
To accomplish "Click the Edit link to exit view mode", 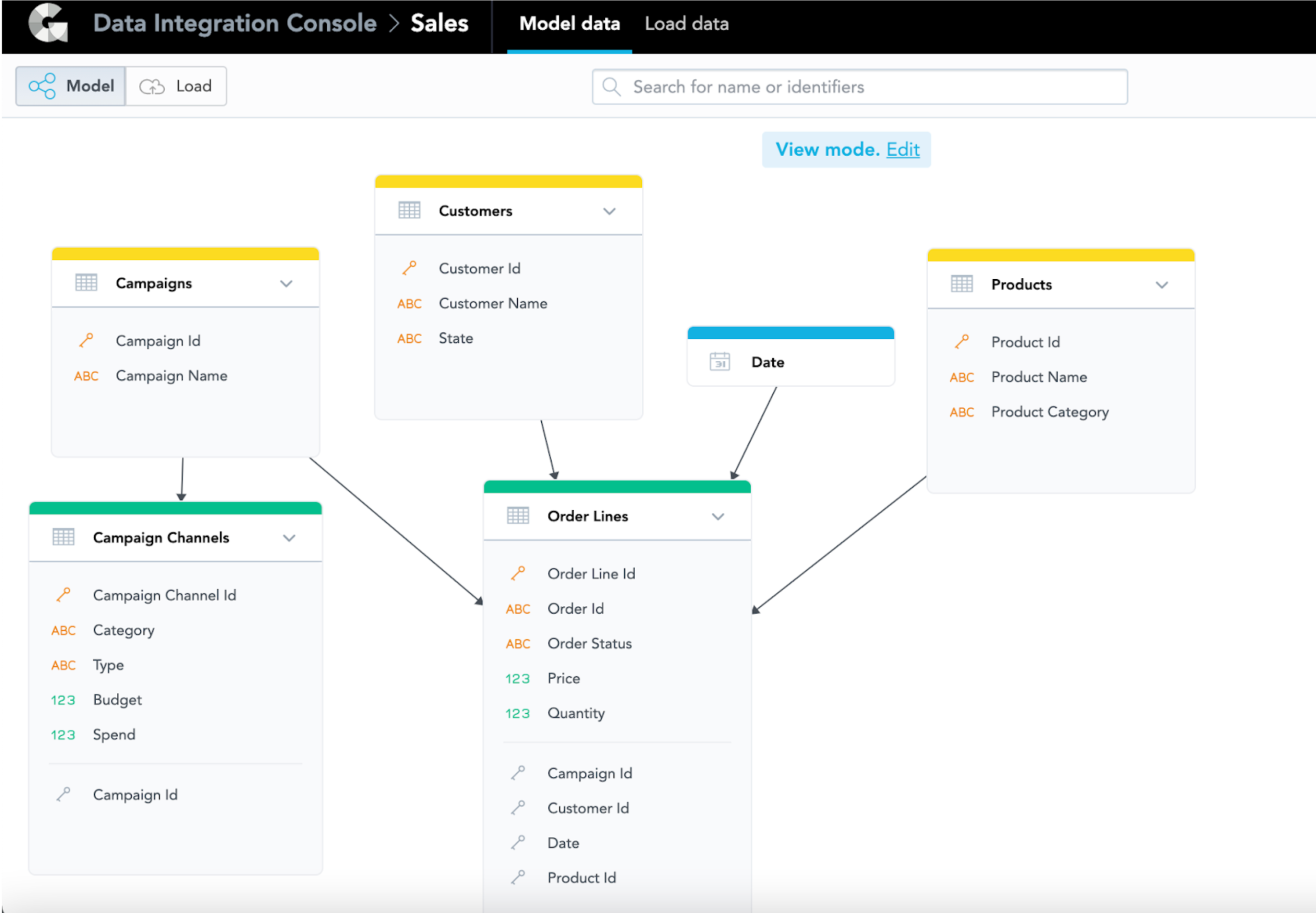I will click(x=903, y=149).
